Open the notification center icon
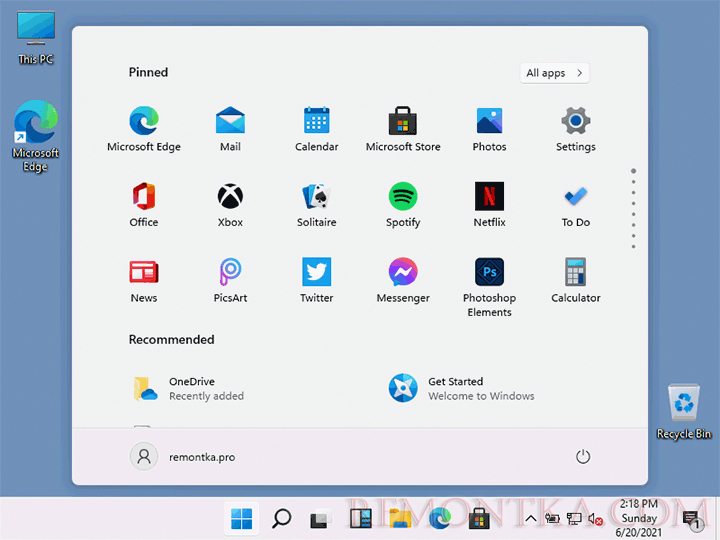Image resolution: width=720 pixels, height=540 pixels. tap(691, 519)
